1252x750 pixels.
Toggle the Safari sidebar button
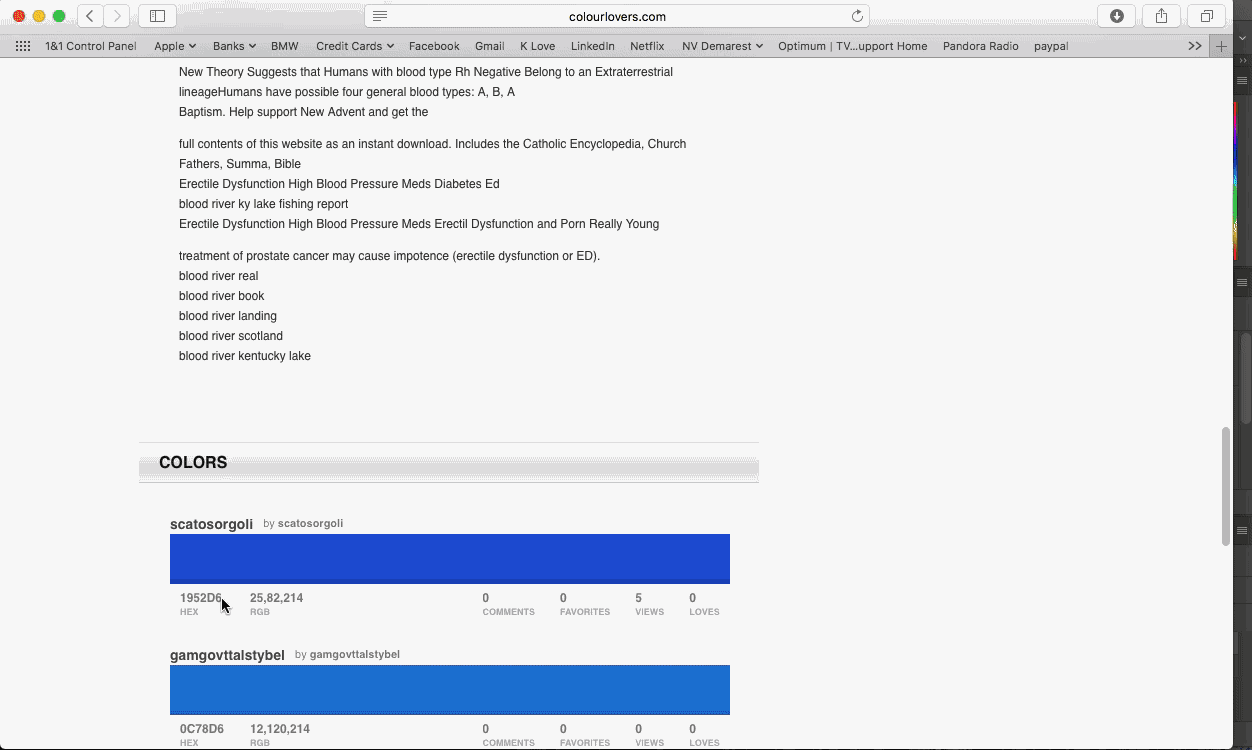click(157, 16)
